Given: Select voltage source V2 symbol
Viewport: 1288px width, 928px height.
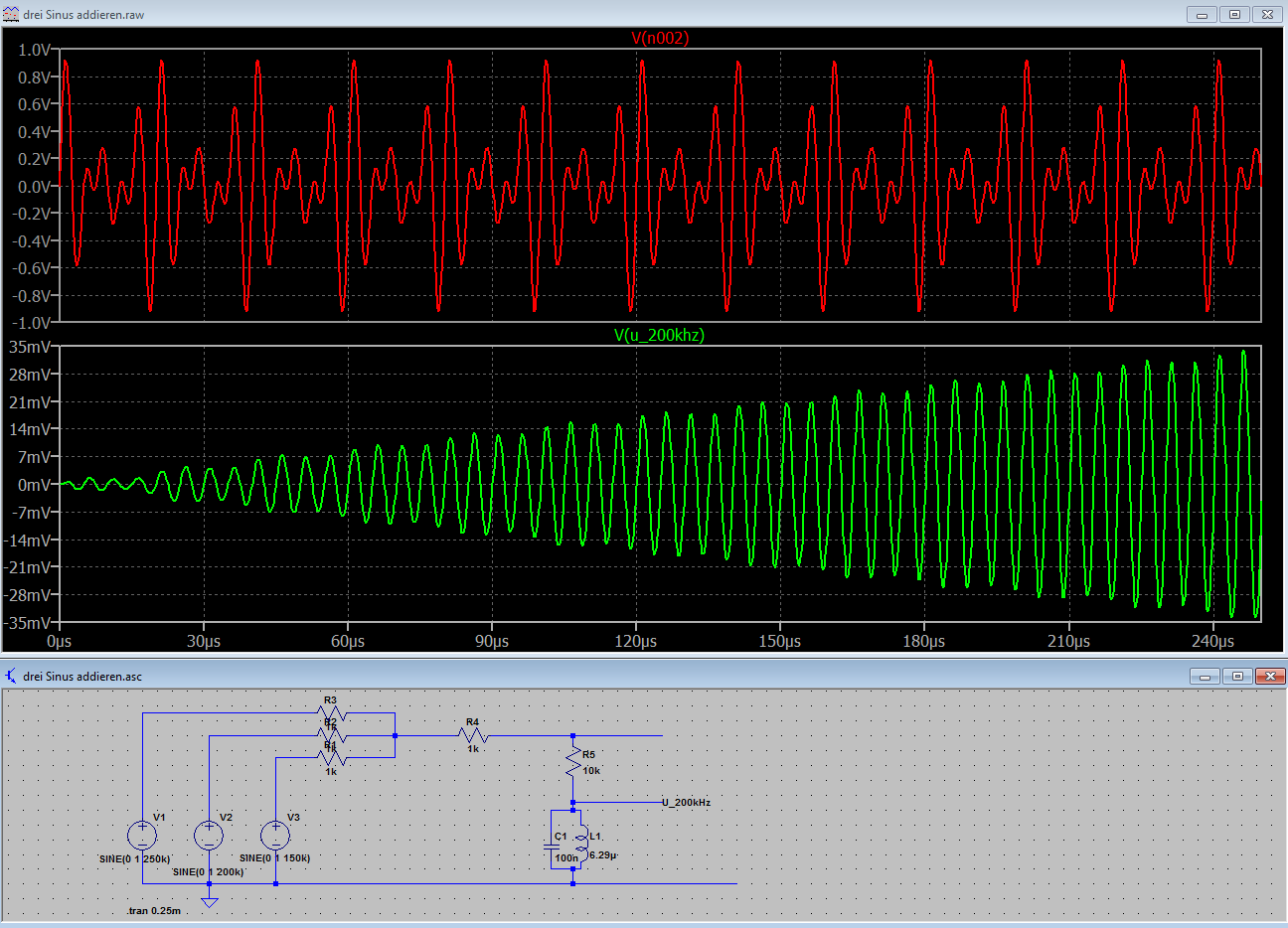Looking at the screenshot, I should coord(209,835).
